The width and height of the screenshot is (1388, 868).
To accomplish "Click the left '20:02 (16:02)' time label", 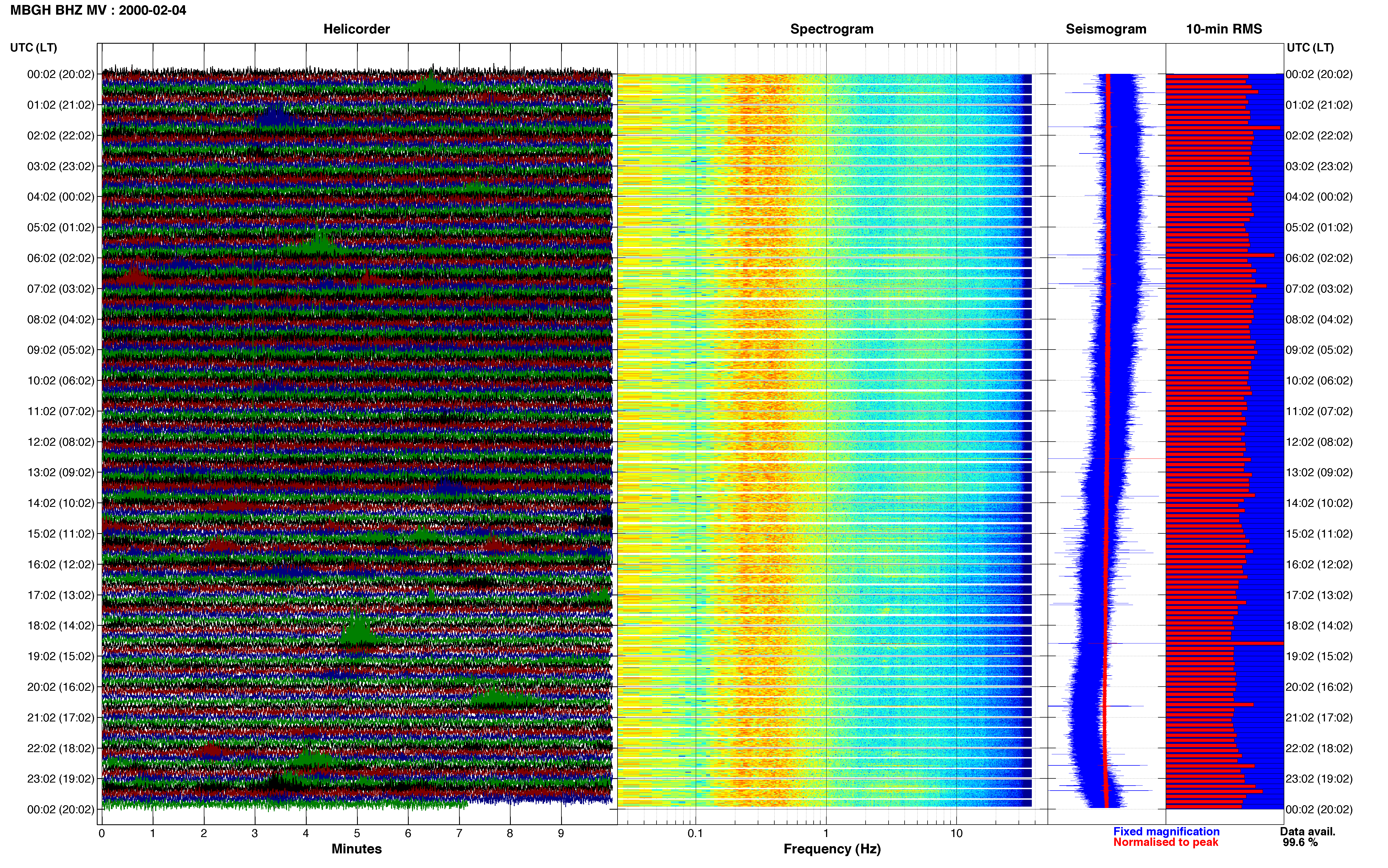I will (x=61, y=687).
